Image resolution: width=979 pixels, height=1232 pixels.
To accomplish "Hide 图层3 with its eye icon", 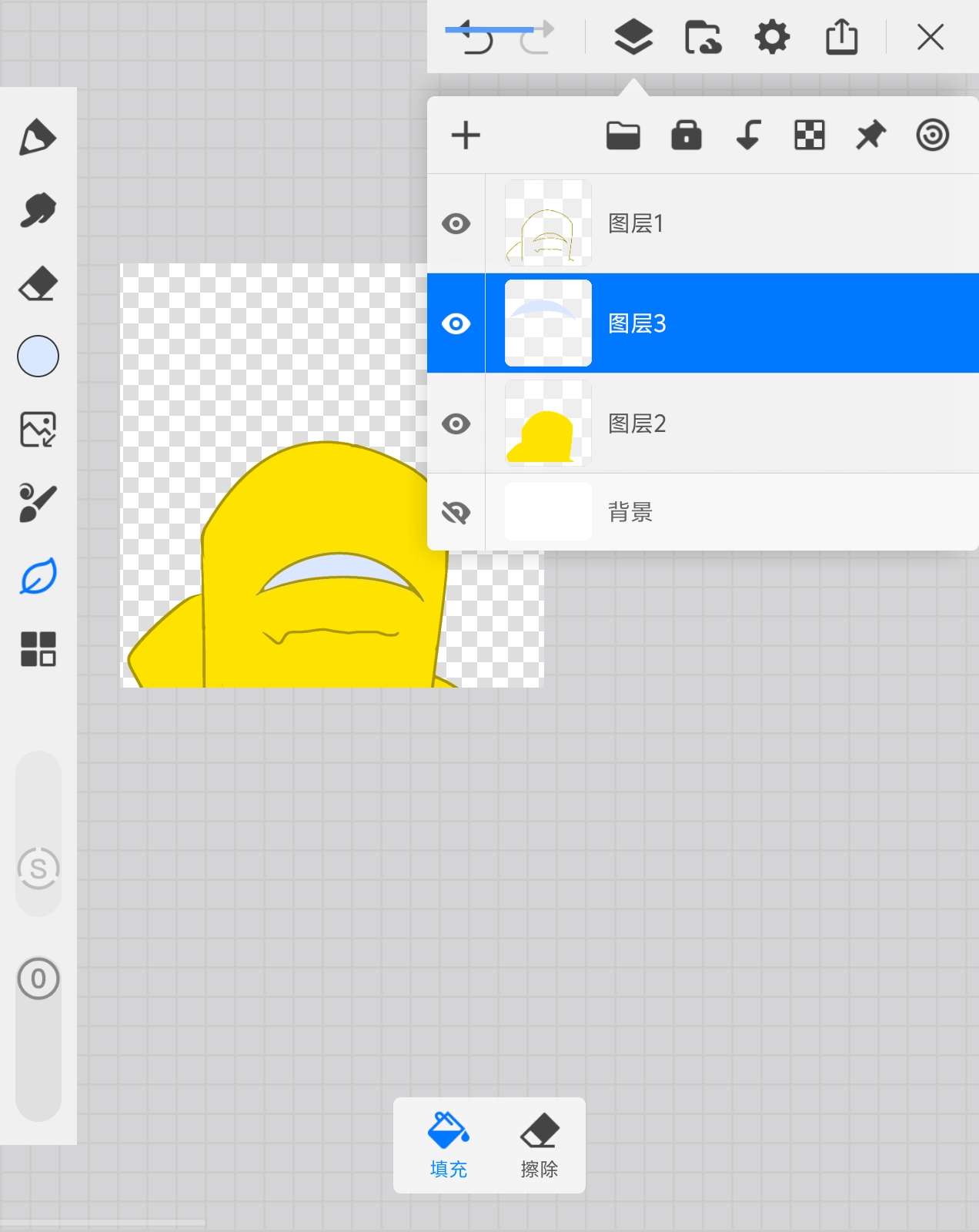I will pos(456,323).
